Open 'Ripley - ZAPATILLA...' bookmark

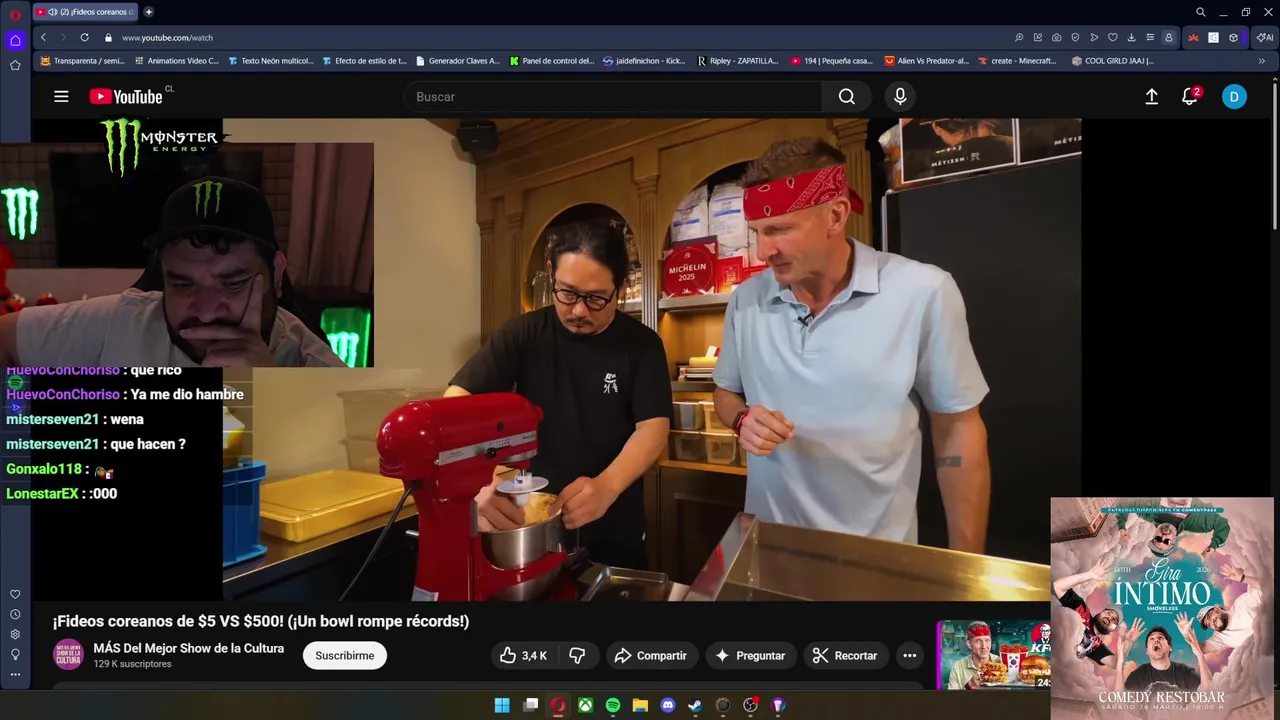point(737,61)
